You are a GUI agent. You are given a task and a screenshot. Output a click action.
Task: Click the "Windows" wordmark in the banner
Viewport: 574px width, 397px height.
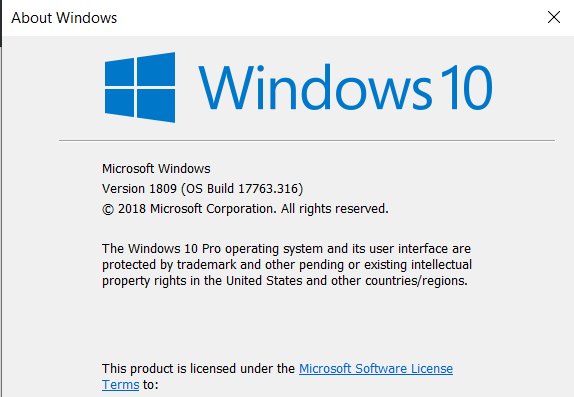[315, 87]
